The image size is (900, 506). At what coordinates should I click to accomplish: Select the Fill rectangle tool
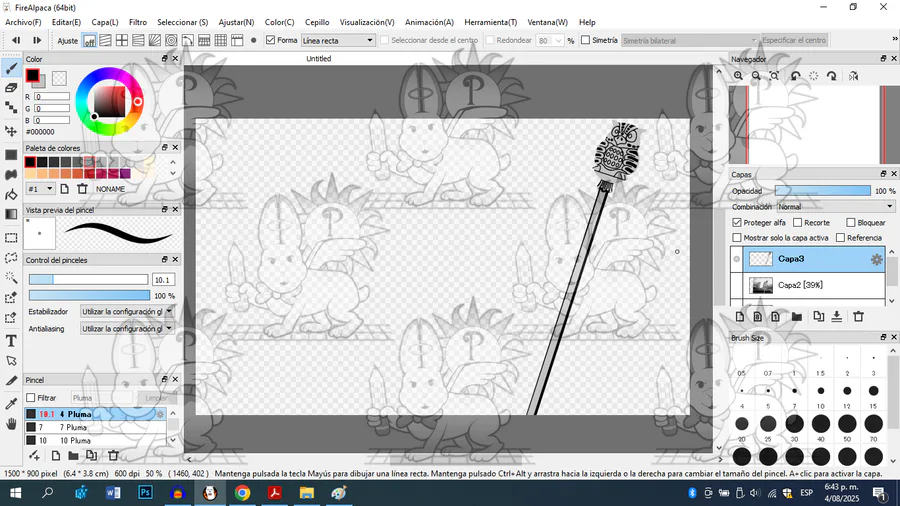[11, 155]
